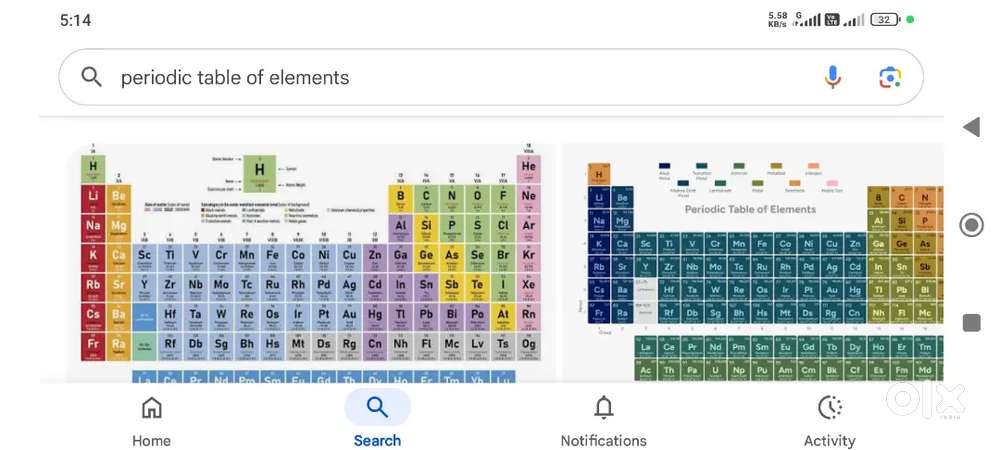Tap the Og element in left table
Screen dimensions: 1000x450
pos(529,347)
